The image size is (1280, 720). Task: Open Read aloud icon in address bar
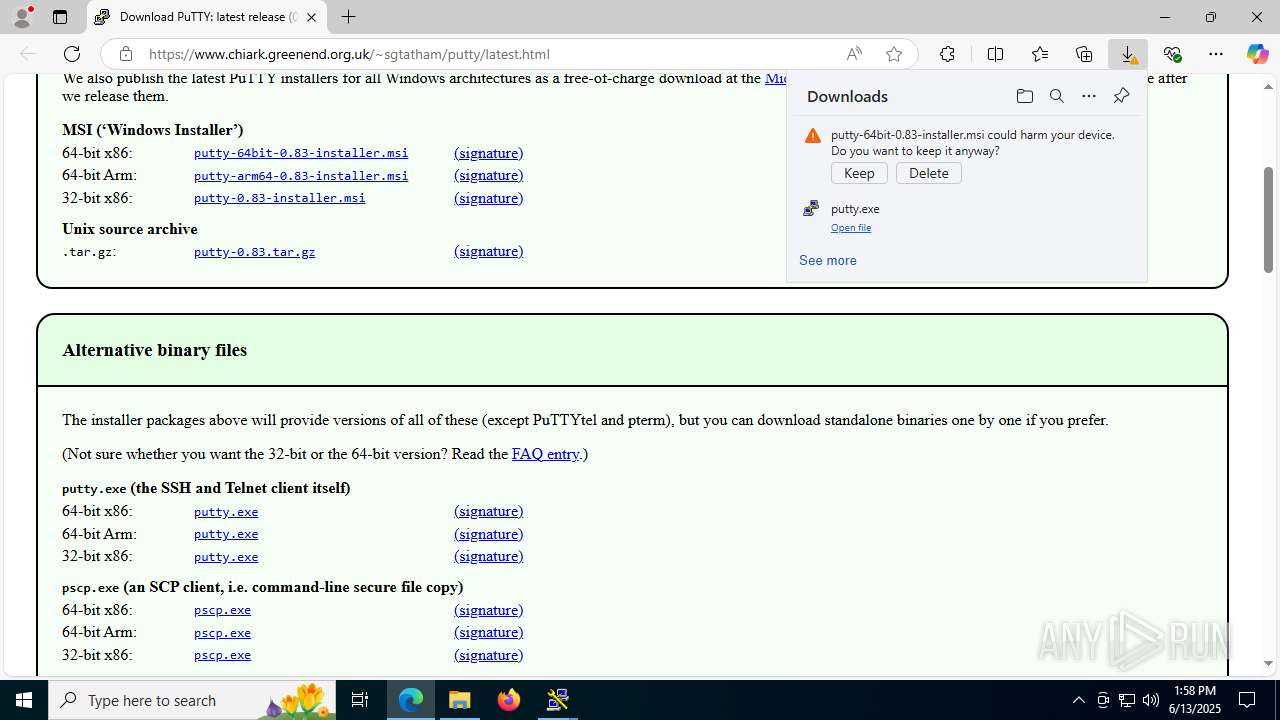854,54
